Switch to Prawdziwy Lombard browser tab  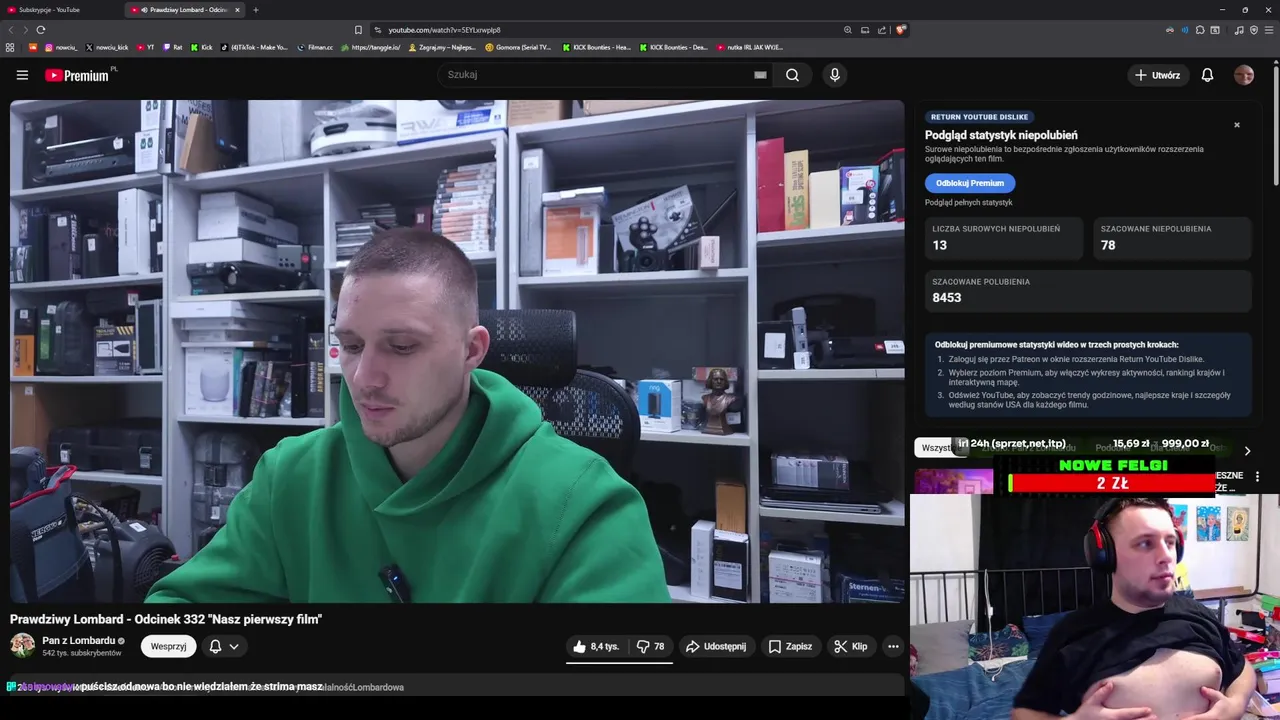coord(186,10)
